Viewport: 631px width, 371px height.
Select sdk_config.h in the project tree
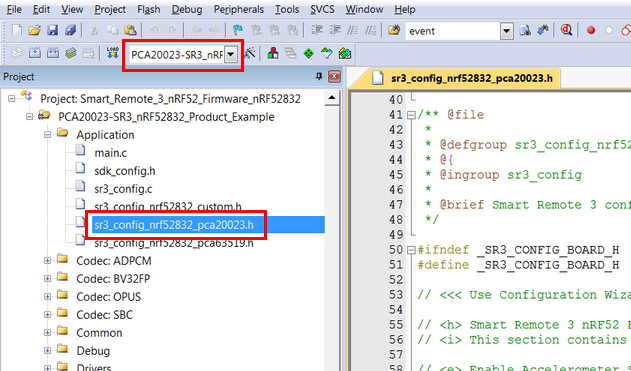pyautogui.click(x=125, y=171)
